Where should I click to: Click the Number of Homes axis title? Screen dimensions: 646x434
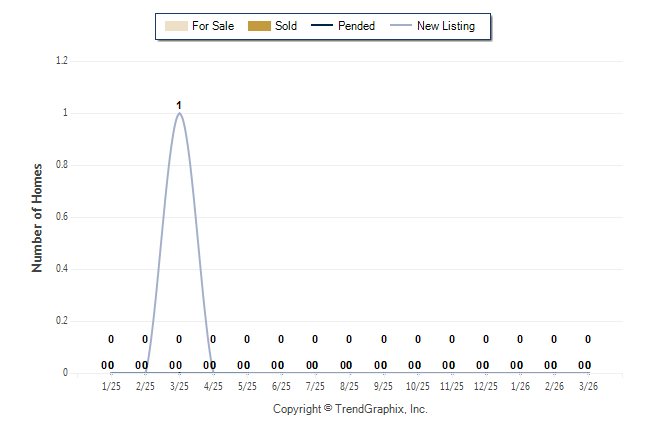point(38,217)
